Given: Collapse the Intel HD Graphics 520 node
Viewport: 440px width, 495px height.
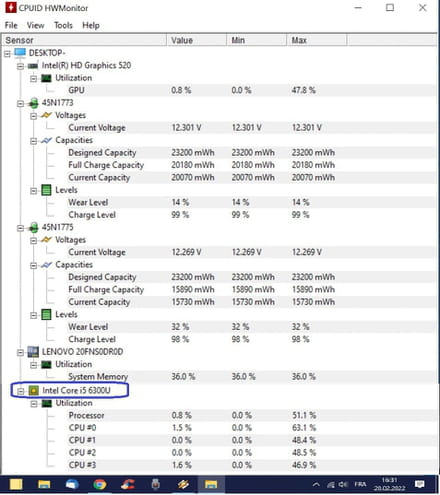Looking at the screenshot, I should (20, 66).
